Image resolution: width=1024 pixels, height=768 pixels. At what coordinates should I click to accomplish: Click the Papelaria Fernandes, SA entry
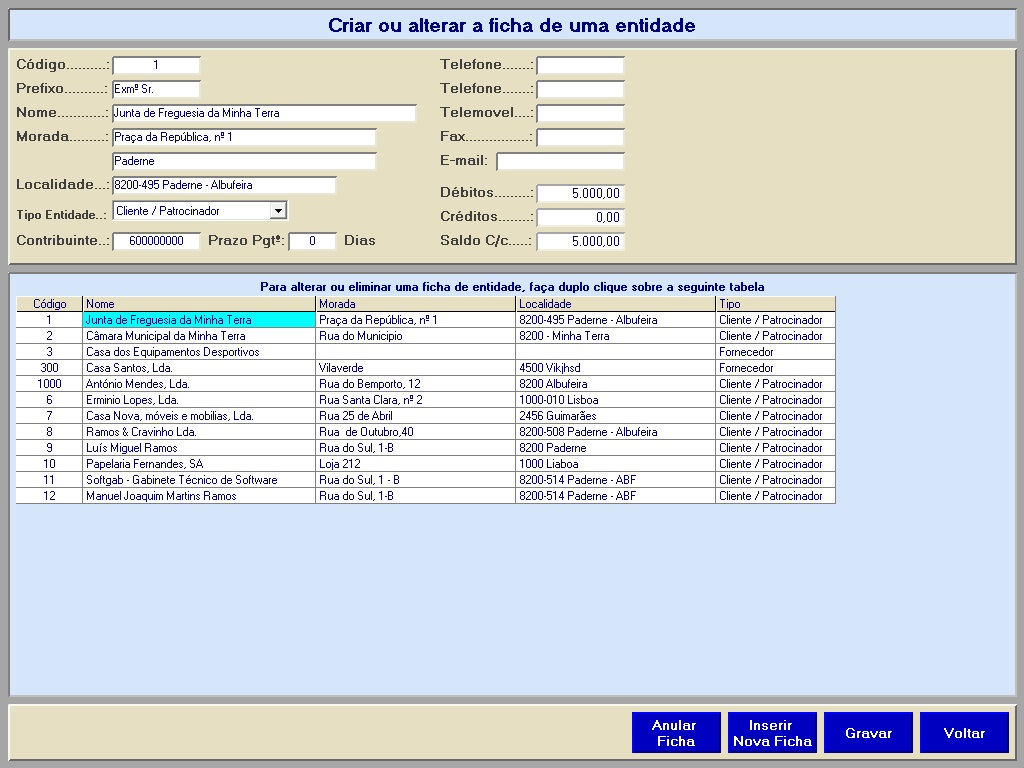pyautogui.click(x=198, y=464)
